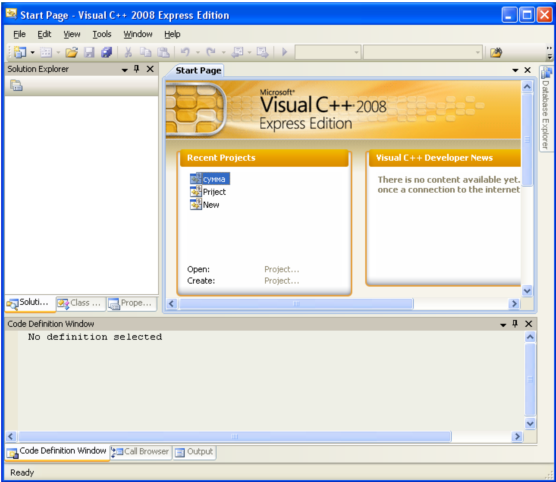
Task: Close the Start Page document tab
Action: pos(528,70)
